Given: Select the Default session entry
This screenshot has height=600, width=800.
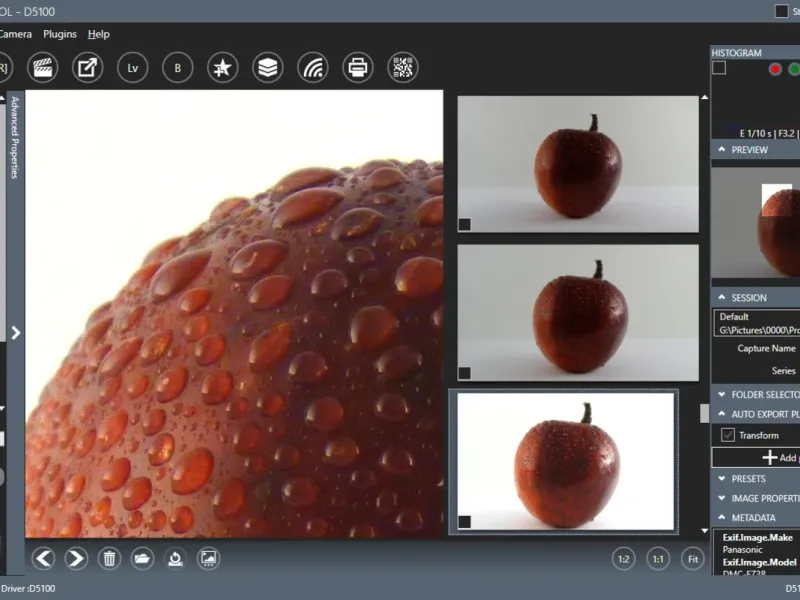Looking at the screenshot, I should (757, 323).
